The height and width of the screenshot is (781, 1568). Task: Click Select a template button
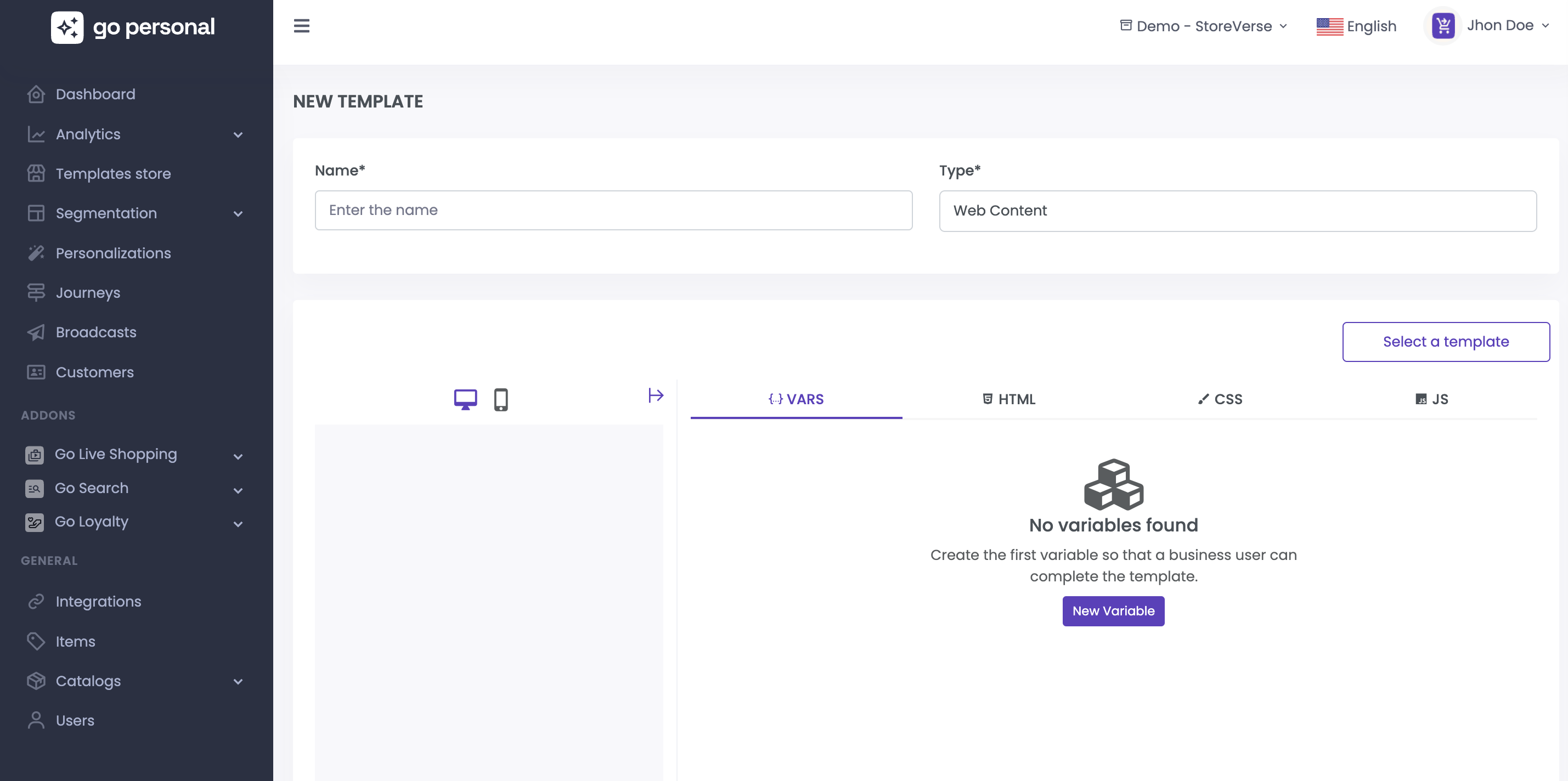[1445, 342]
